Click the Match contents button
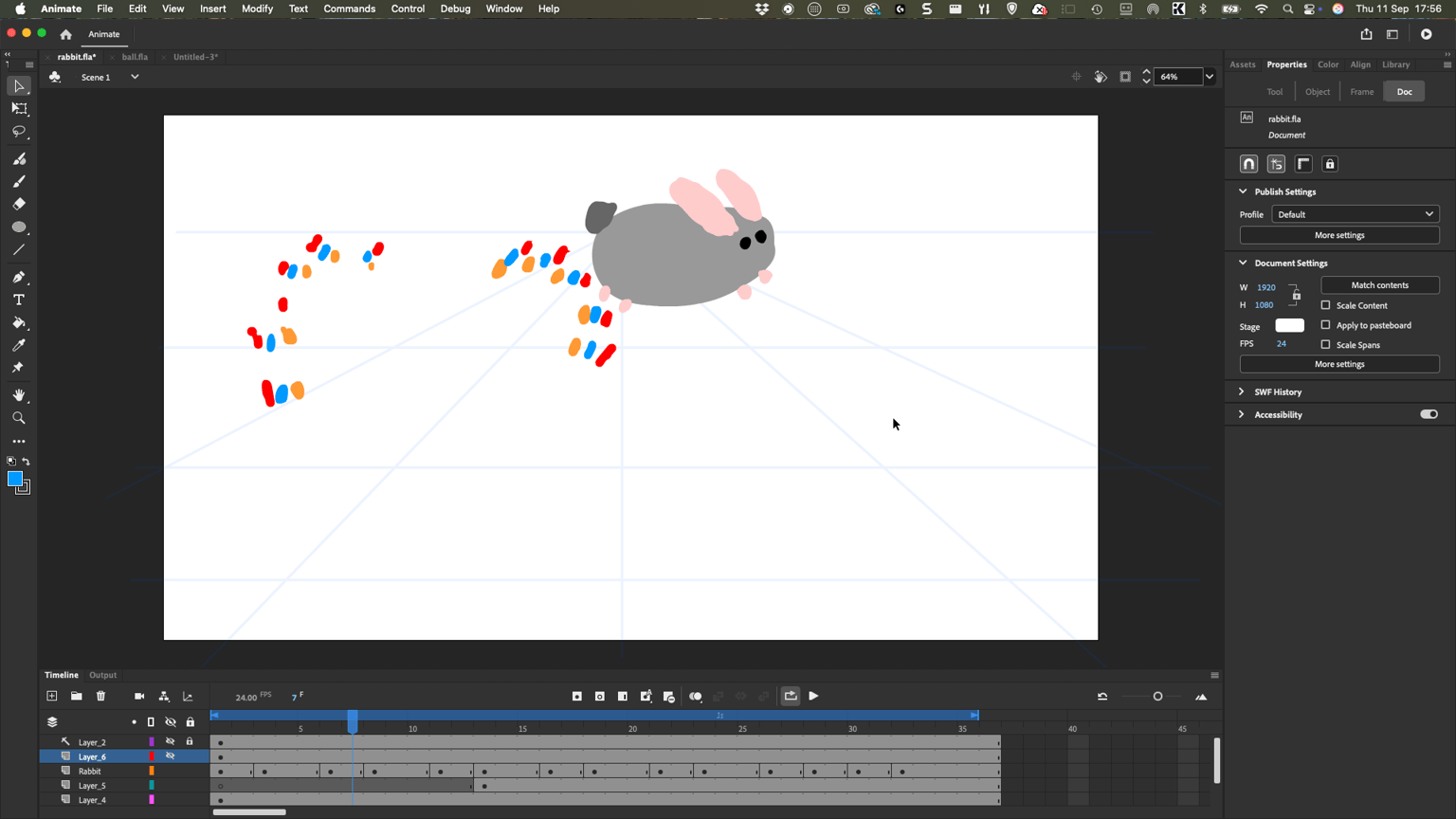The width and height of the screenshot is (1456, 819). tap(1380, 285)
